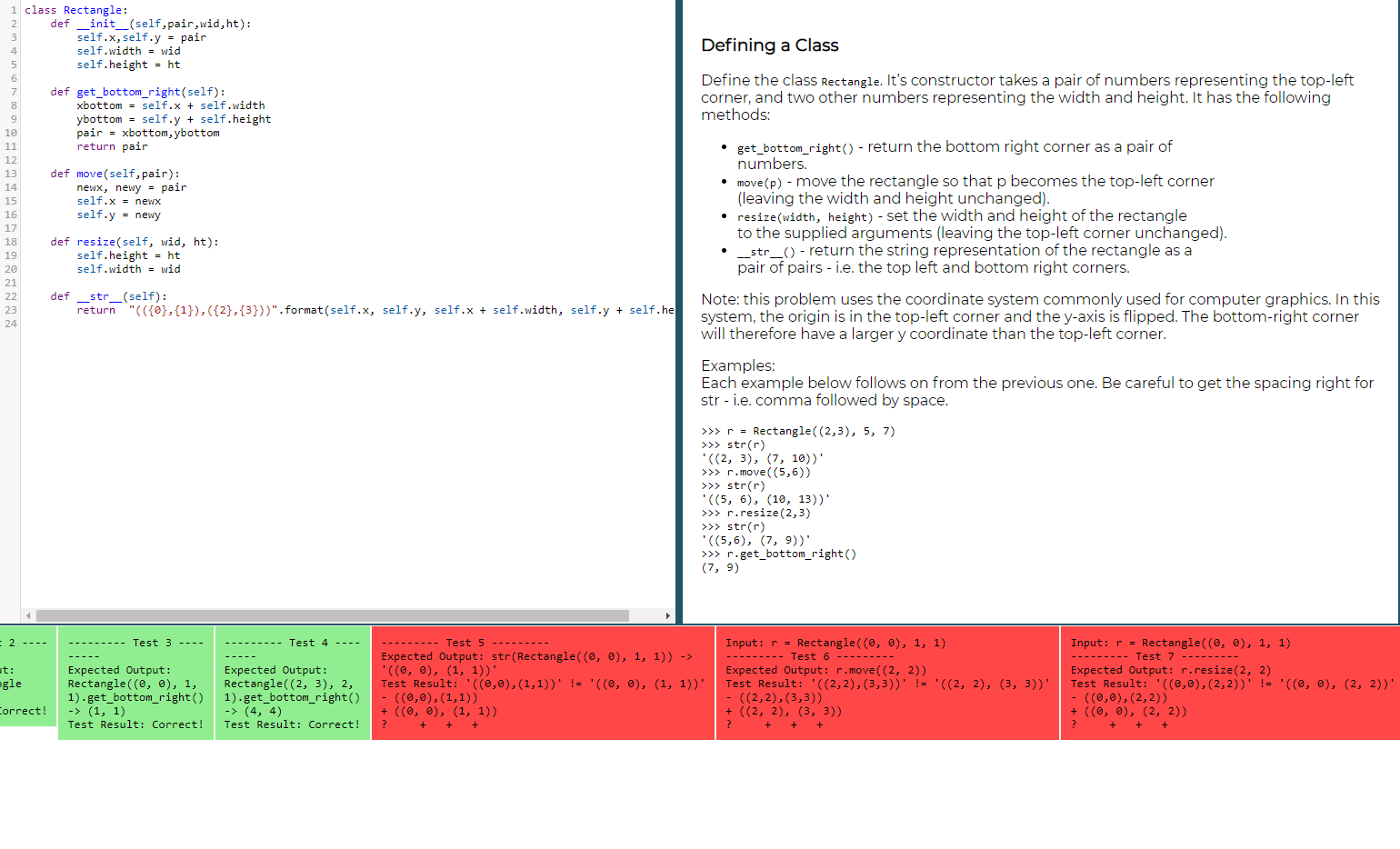Click the 'return pair' code line

pyautogui.click(x=112, y=146)
